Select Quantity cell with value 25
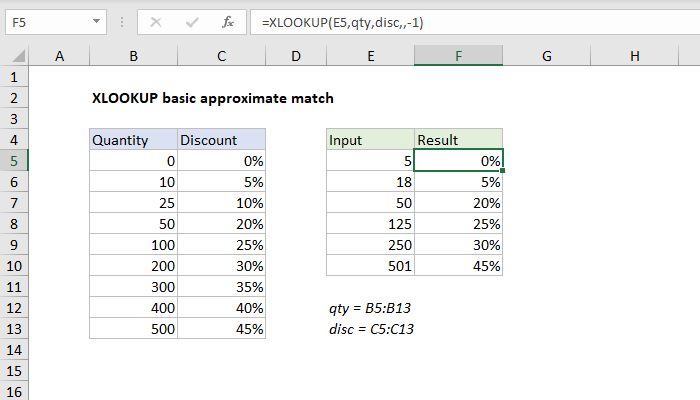 (133, 203)
